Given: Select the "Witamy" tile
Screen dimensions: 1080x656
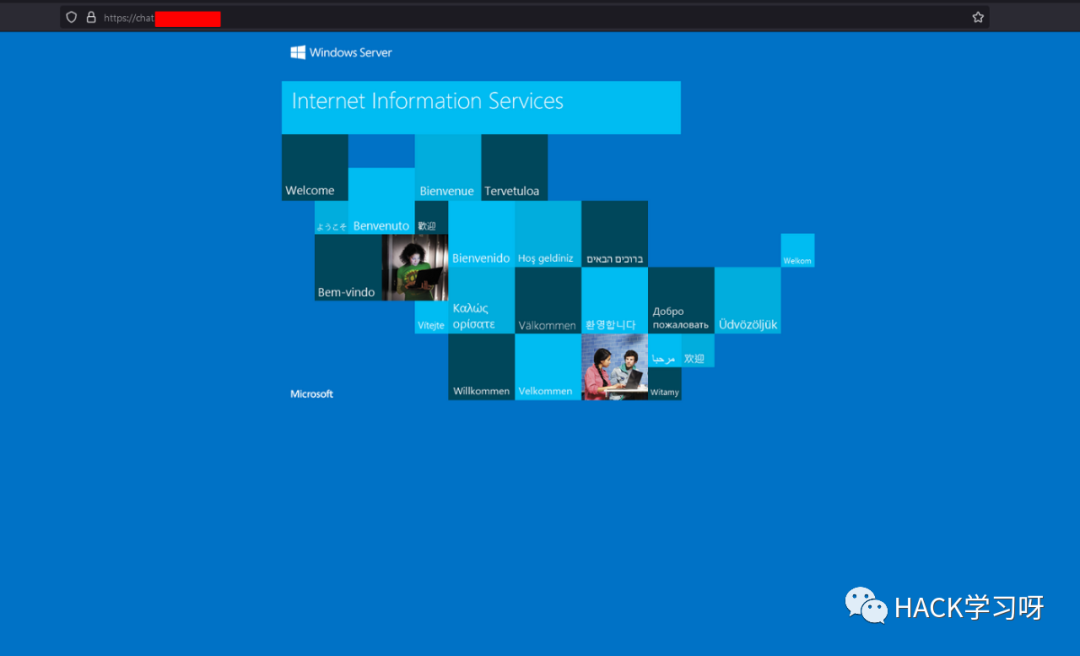Looking at the screenshot, I should pyautogui.click(x=665, y=384).
